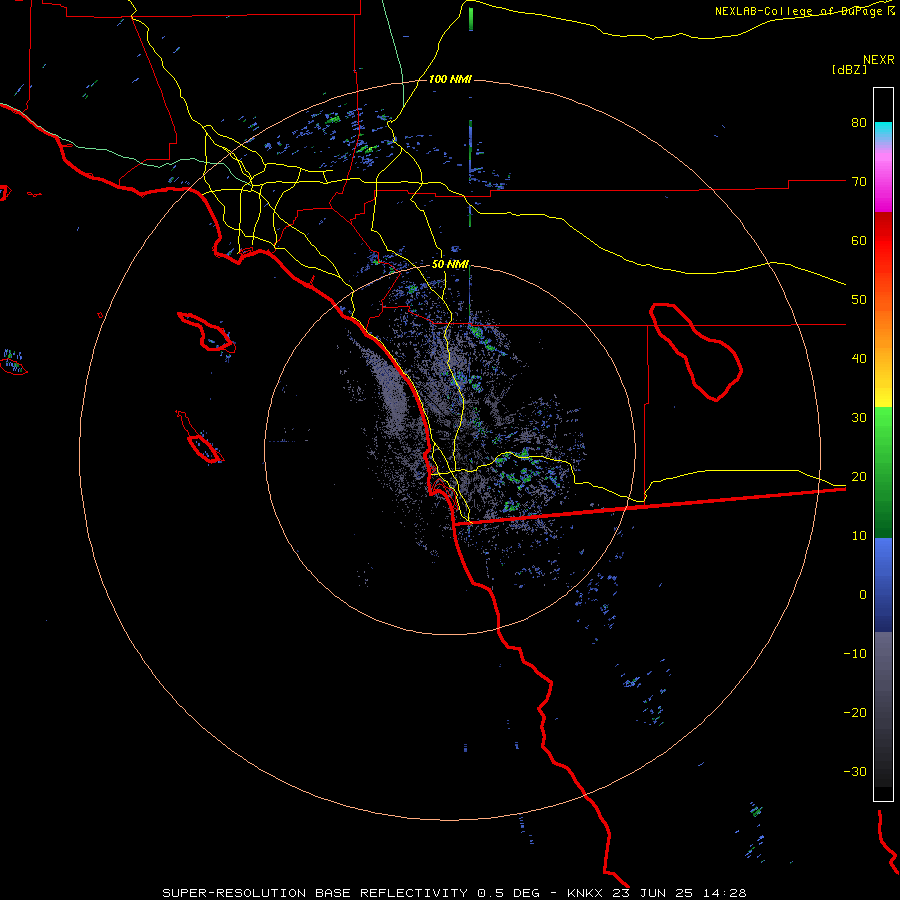Click the 30 dBZ scale value

(859, 418)
